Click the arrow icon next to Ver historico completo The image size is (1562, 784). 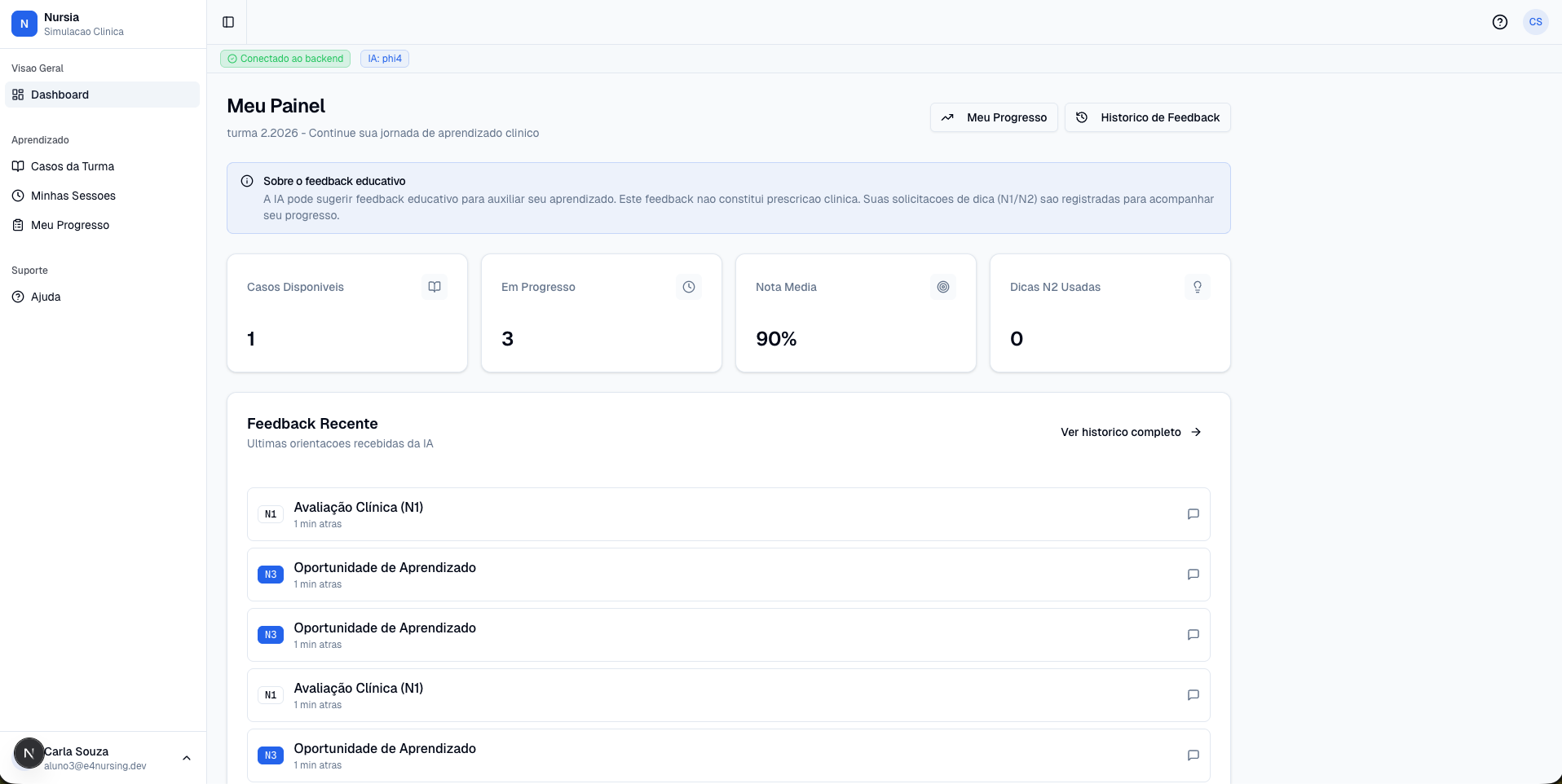coord(1196,432)
